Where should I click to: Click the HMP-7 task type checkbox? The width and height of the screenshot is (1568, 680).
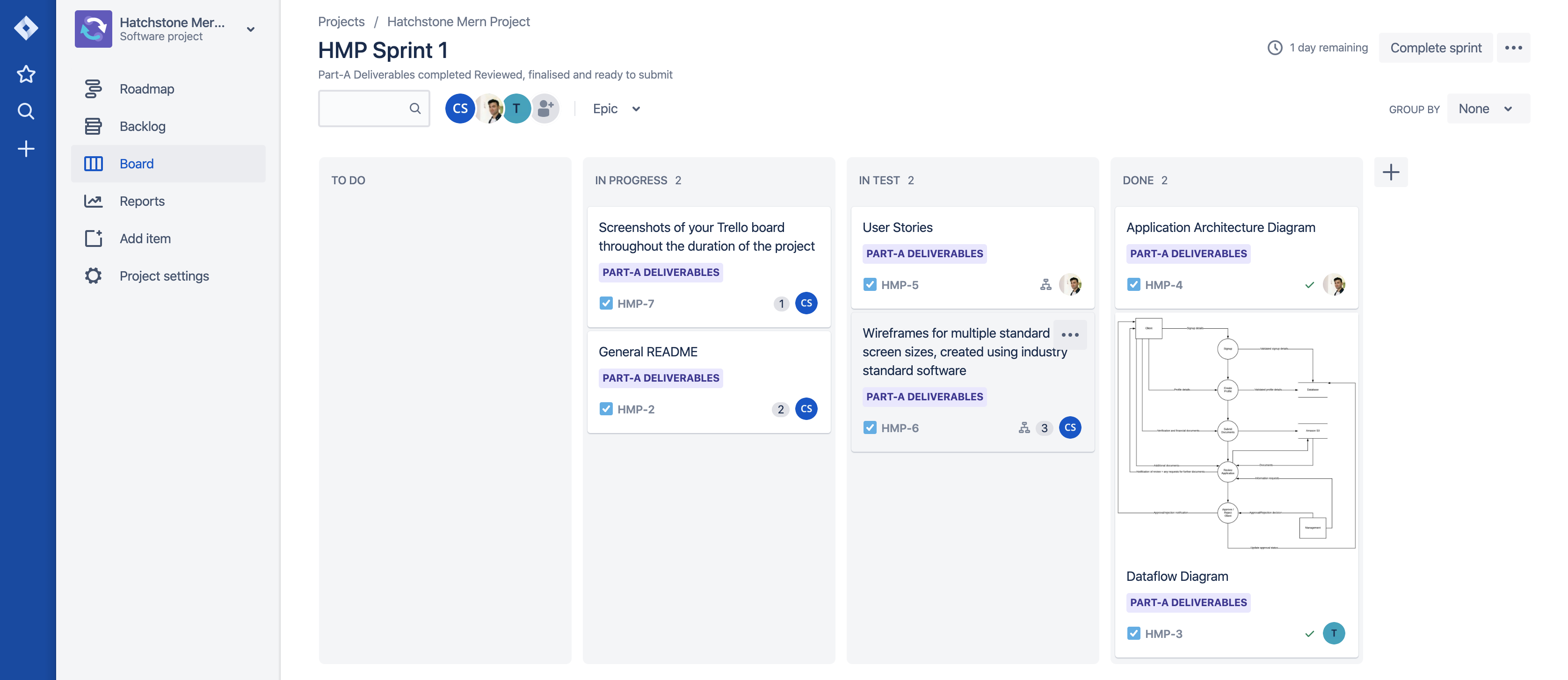pyautogui.click(x=606, y=303)
